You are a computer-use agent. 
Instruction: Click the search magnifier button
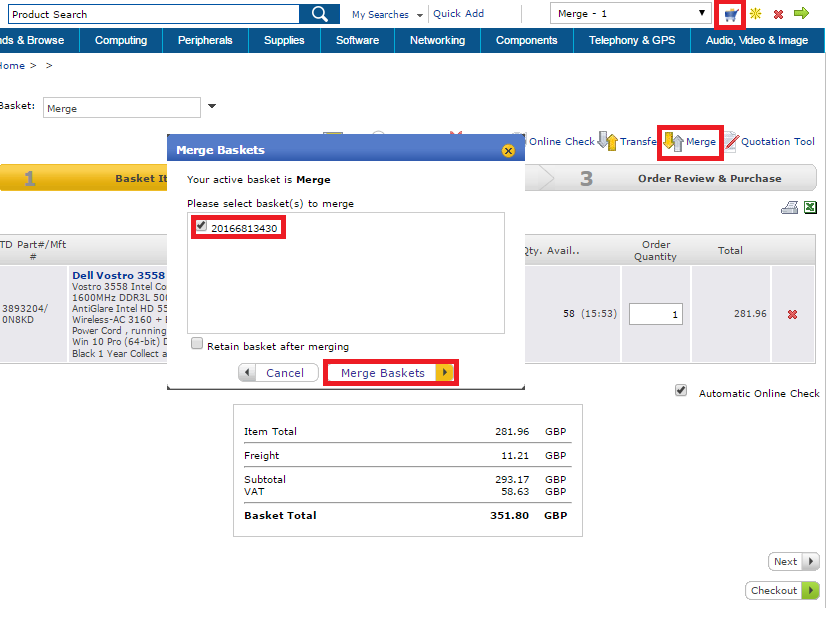point(320,14)
